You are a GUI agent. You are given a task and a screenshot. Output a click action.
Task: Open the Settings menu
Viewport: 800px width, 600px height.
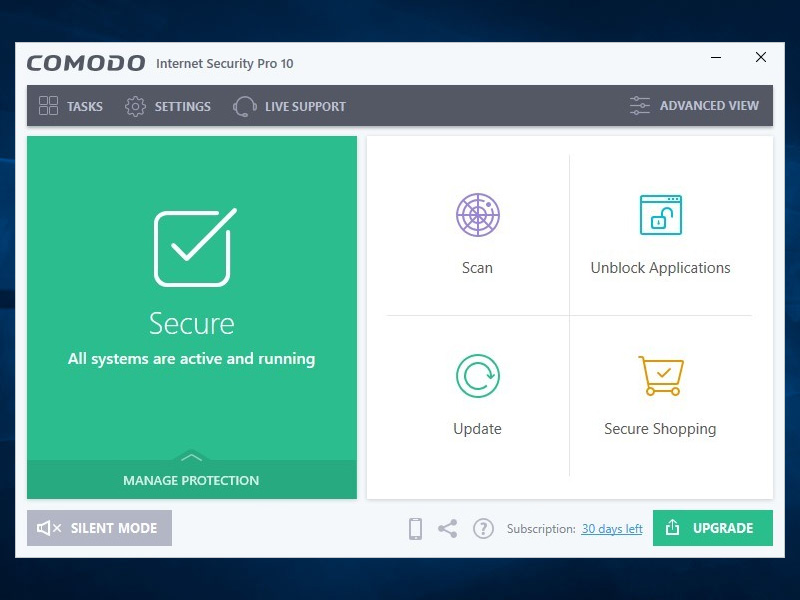click(168, 106)
